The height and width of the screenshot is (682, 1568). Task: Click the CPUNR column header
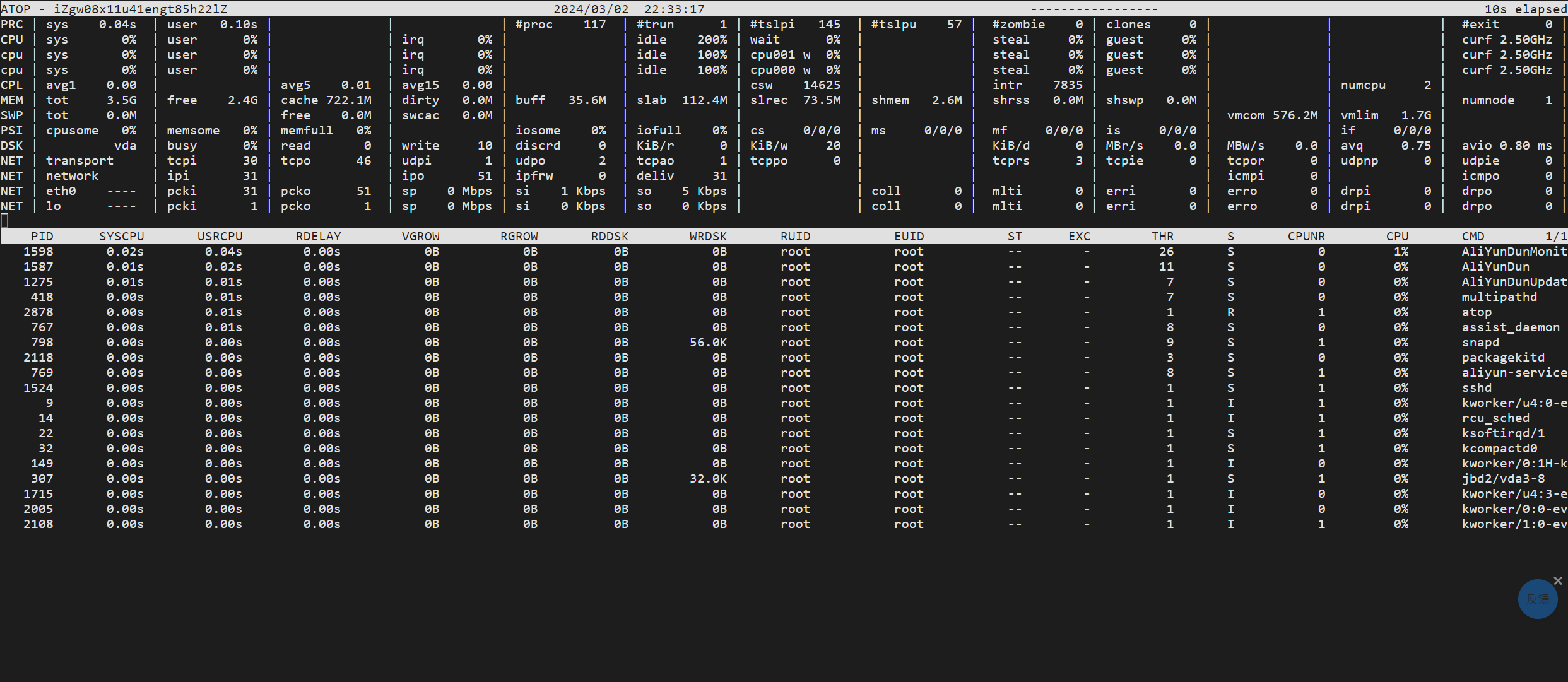(x=1306, y=236)
